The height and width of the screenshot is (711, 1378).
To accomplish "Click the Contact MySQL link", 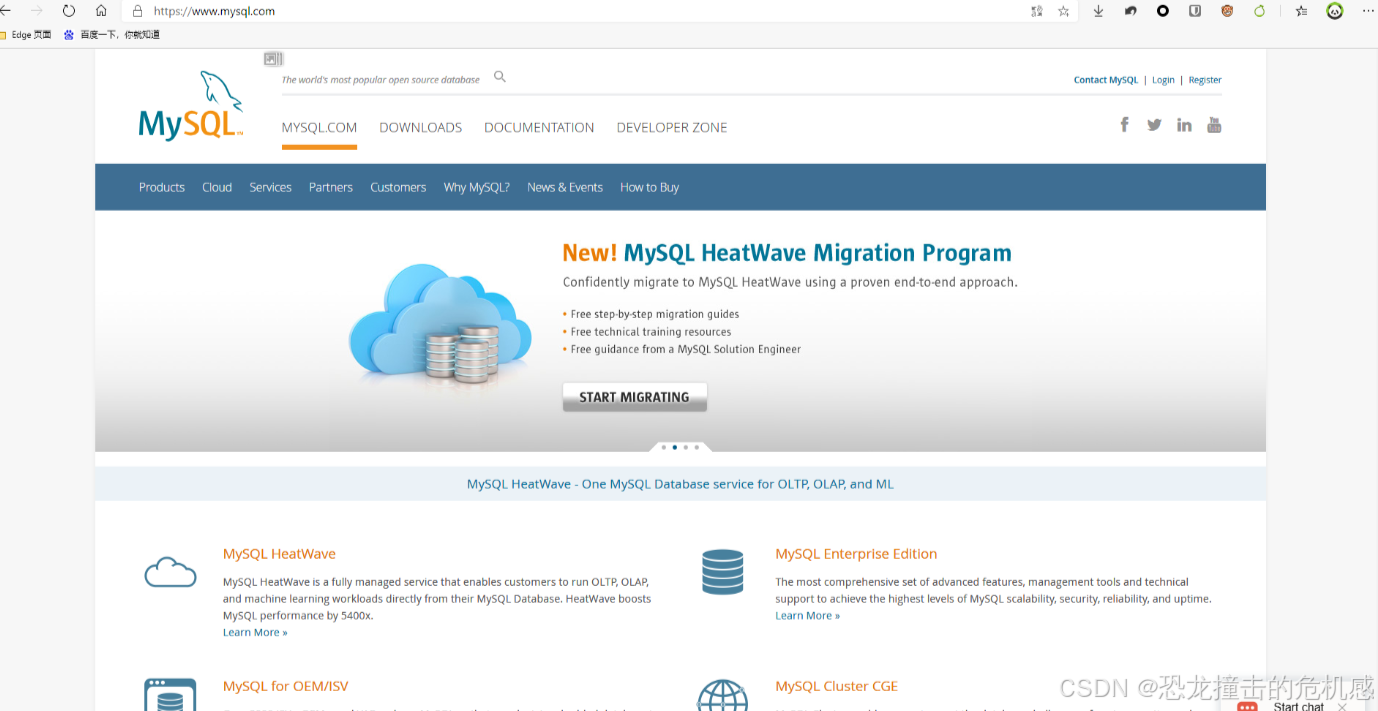I will coord(1106,80).
